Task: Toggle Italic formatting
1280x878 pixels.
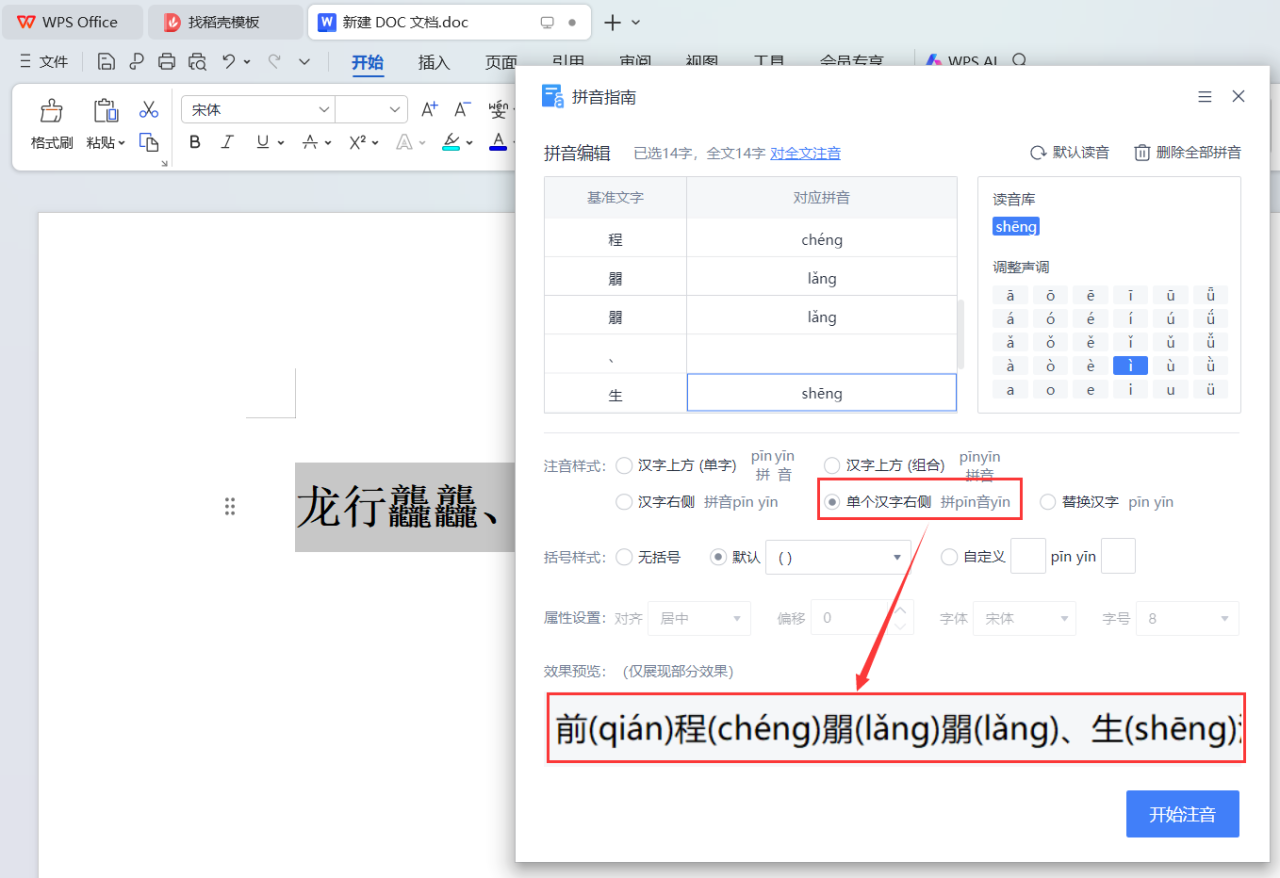Action: tap(227, 142)
